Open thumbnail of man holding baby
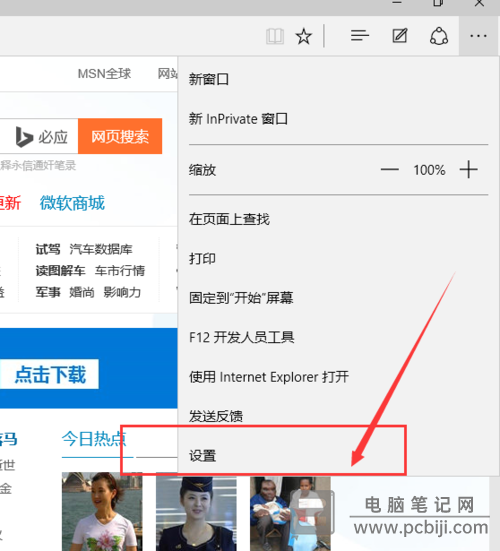 [x=290, y=513]
